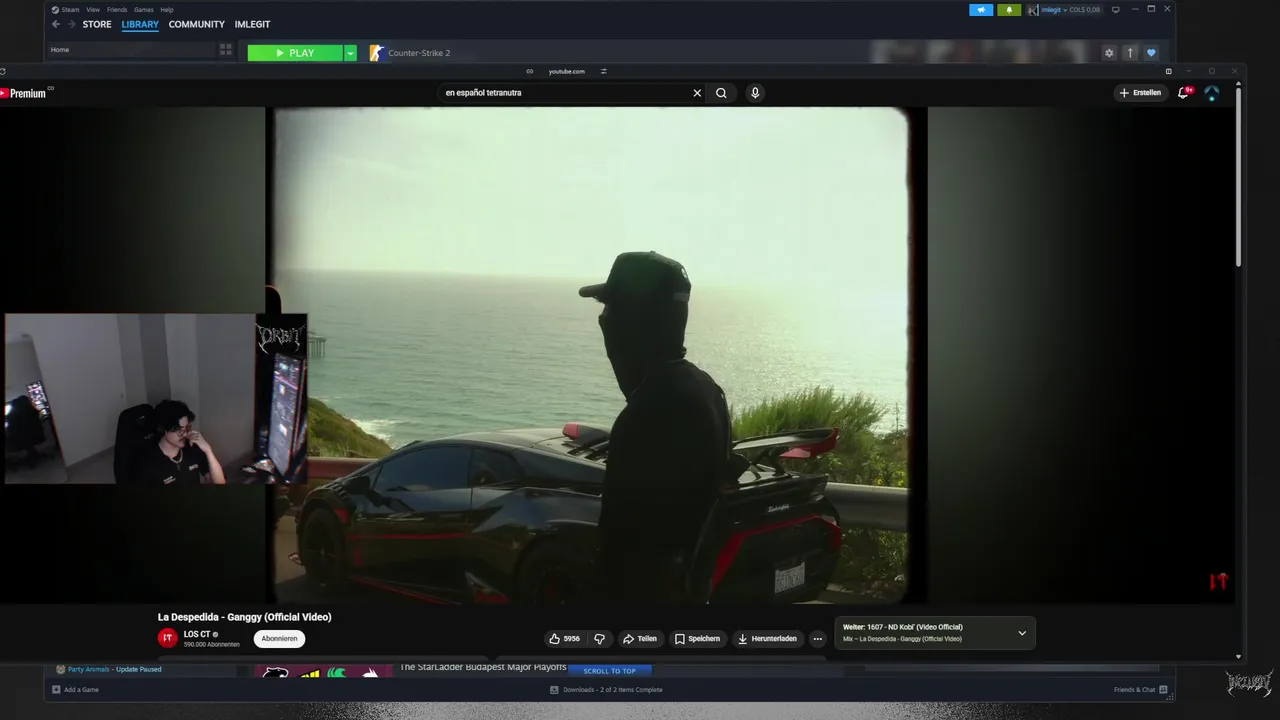Click the Erstellen create button

[1140, 93]
